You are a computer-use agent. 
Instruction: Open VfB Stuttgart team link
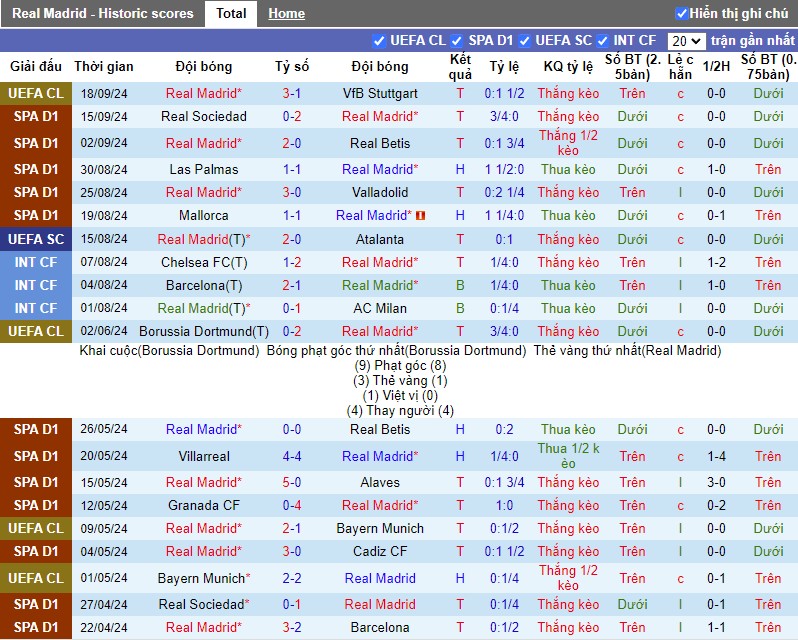(380, 94)
